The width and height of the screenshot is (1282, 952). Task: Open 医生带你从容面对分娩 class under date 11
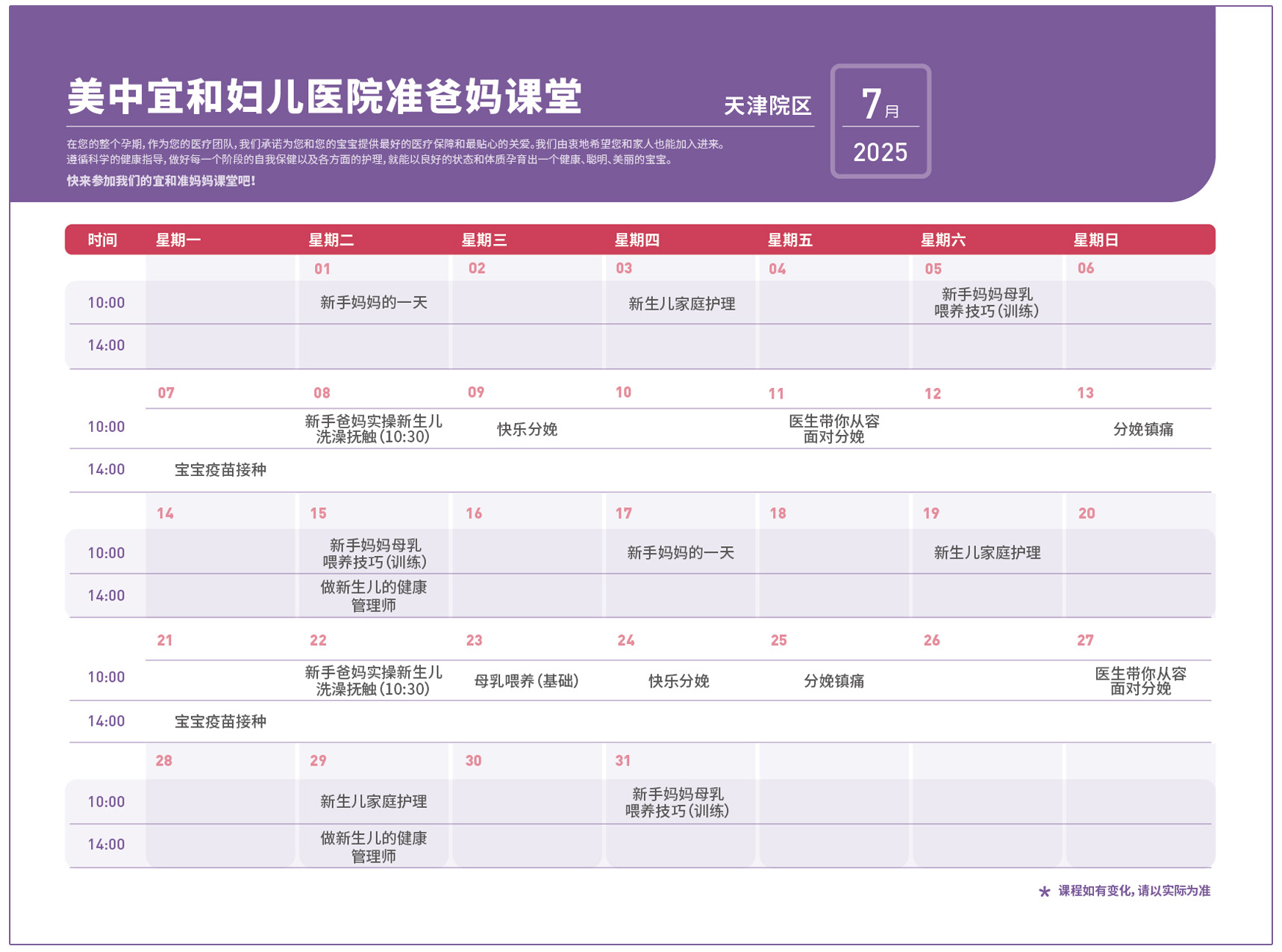tap(834, 429)
